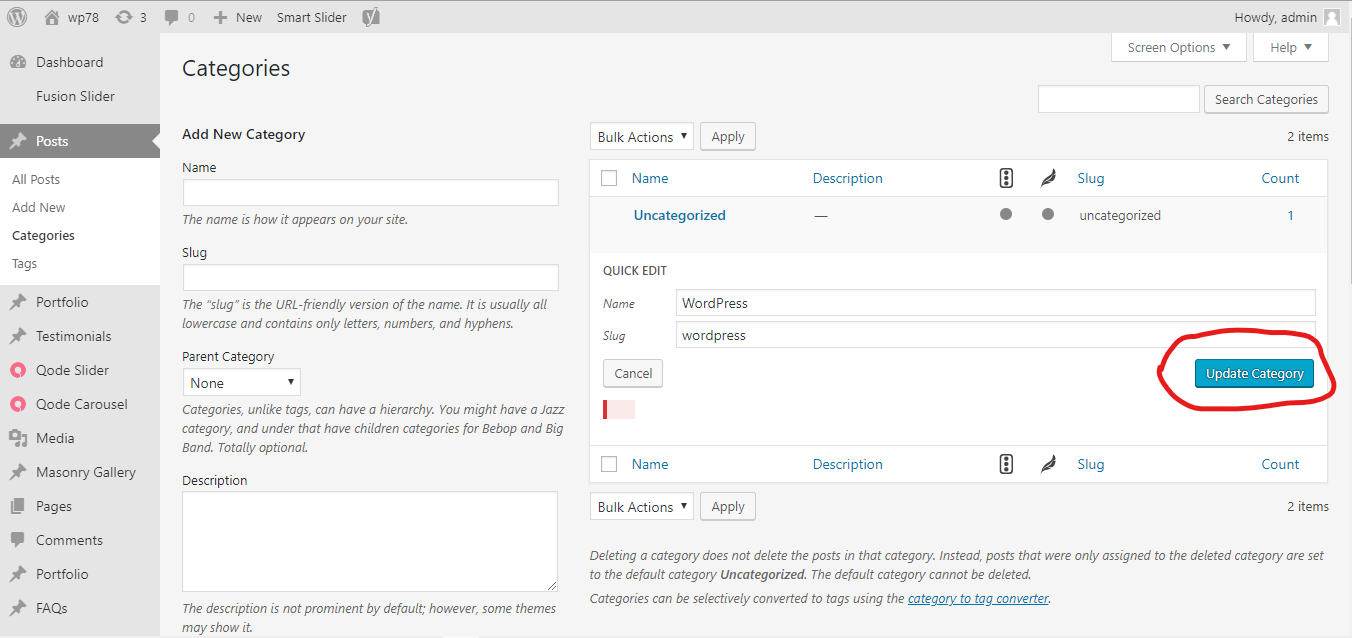Screen dimensions: 1352x638
Task: Sort by readability feather icon in header
Action: tap(1048, 178)
